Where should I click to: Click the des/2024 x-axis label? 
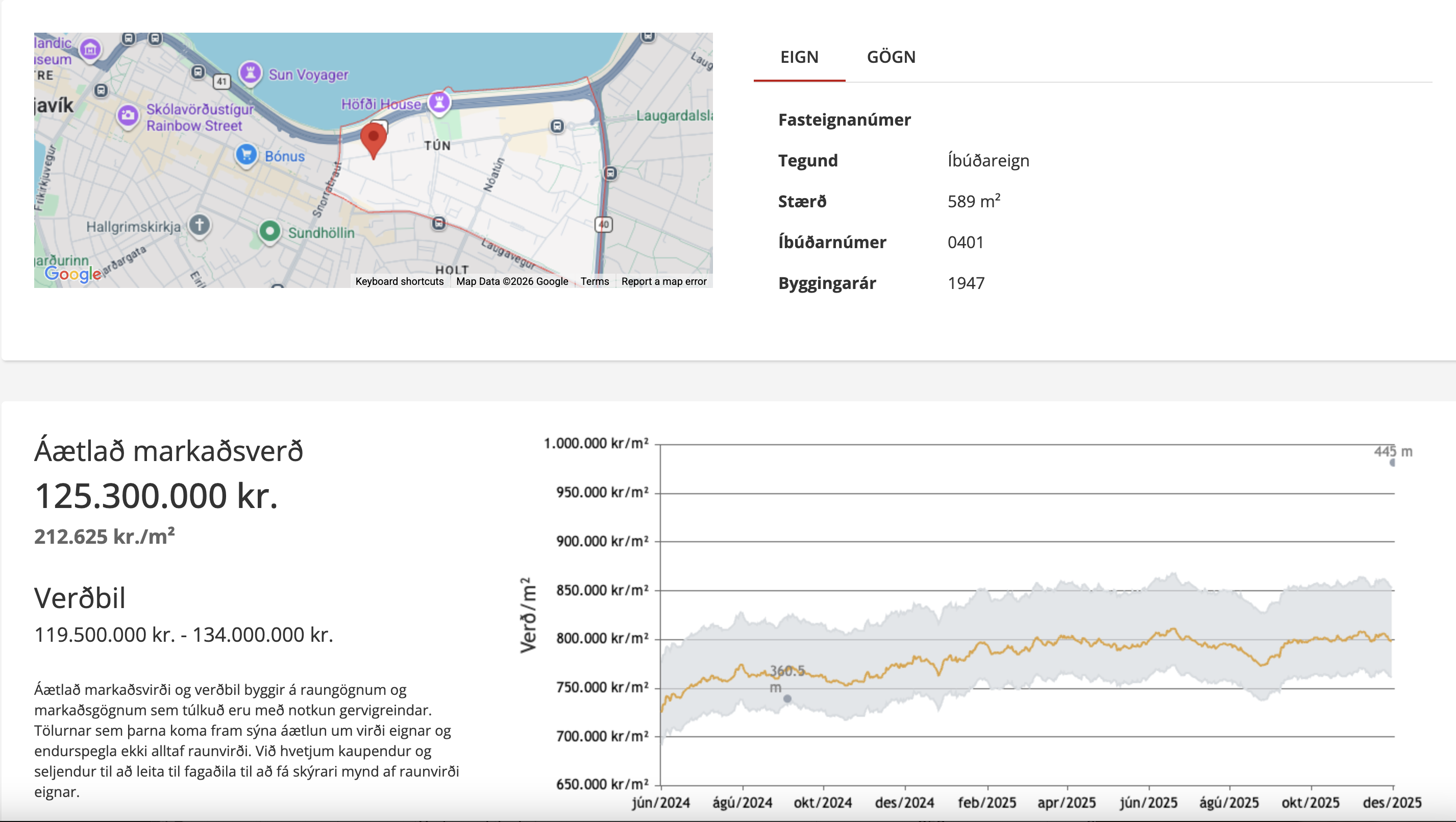tap(904, 802)
